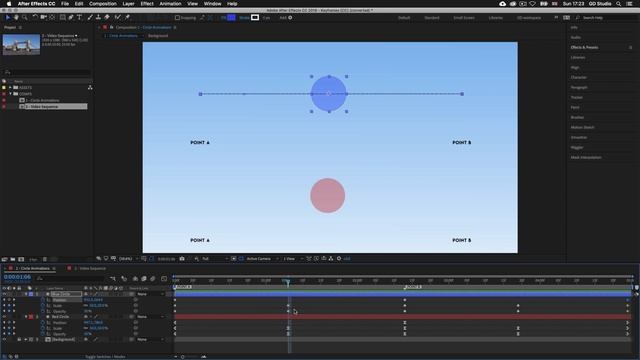640x360 pixels.
Task: Create new composition from Project panel footer
Action: click(21, 259)
